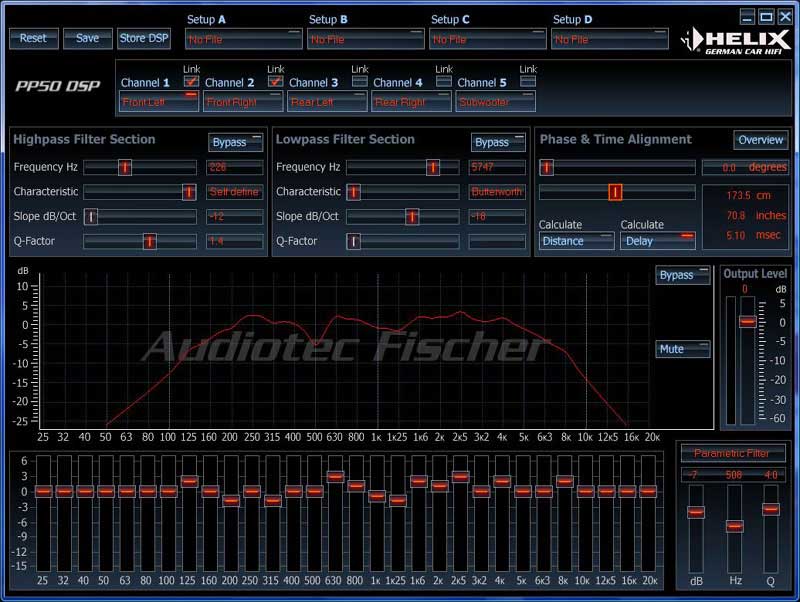The height and width of the screenshot is (602, 800).
Task: Open the Phase & Time Alignment Overview
Action: pyautogui.click(x=761, y=140)
